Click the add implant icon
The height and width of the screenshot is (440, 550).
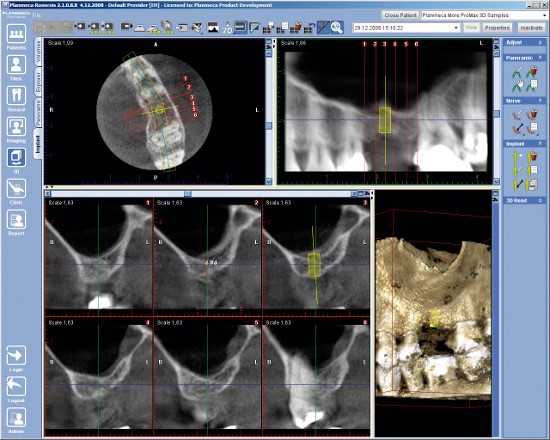[518, 156]
